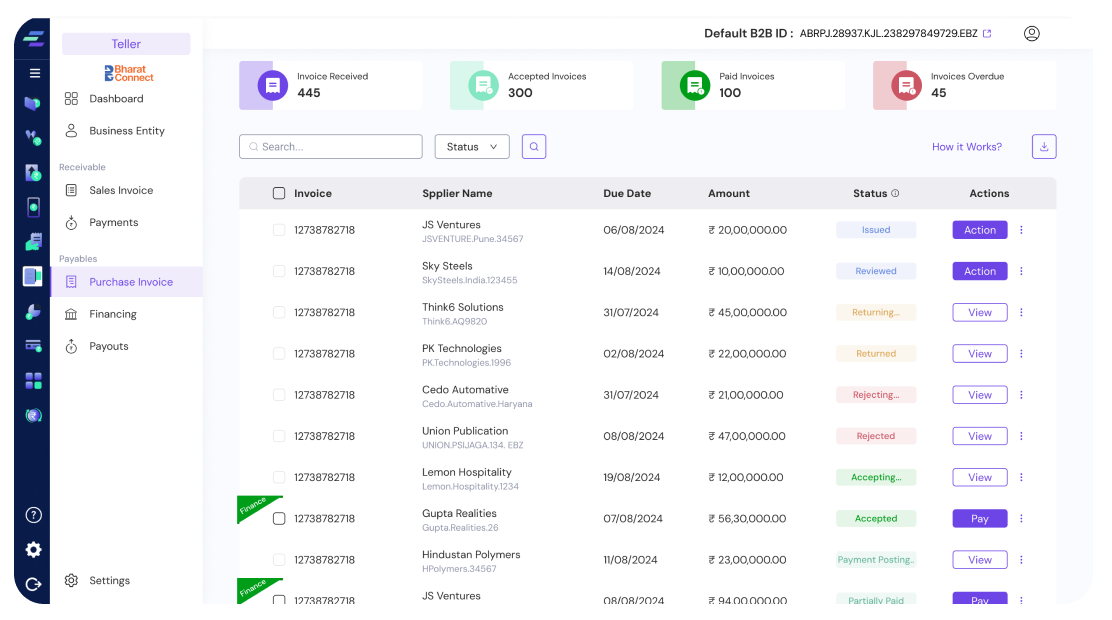Open external link icon beside B2B ID

point(987,34)
